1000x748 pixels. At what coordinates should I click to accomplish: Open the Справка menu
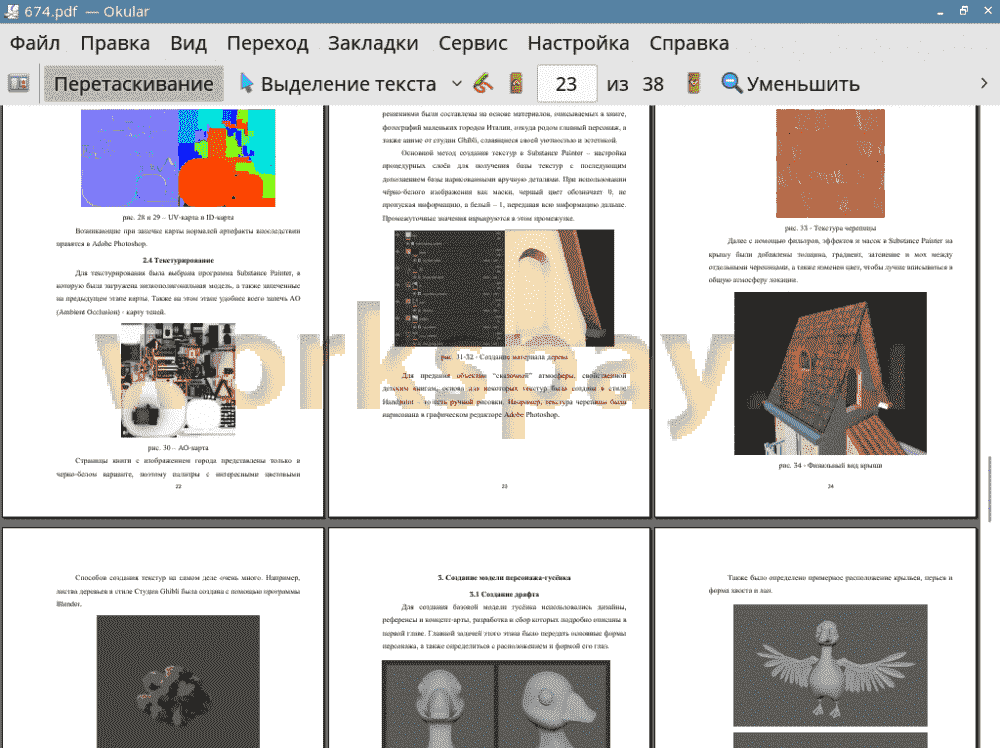click(689, 43)
